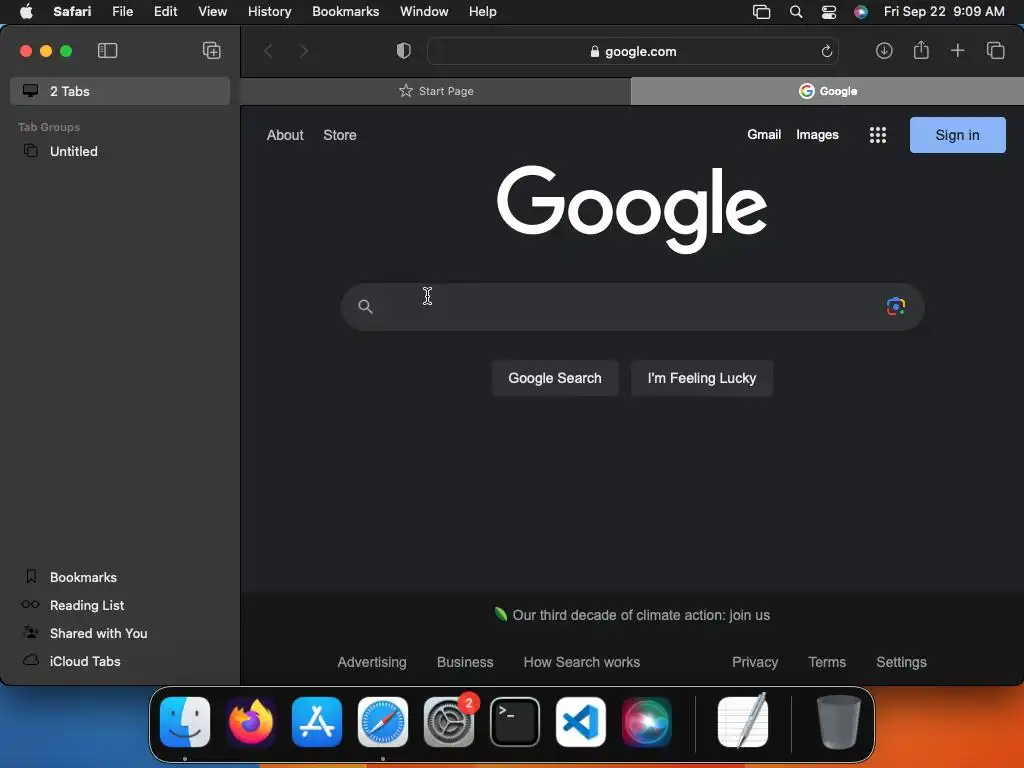This screenshot has width=1024, height=768.
Task: Open System Settings from the Dock
Action: click(449, 722)
